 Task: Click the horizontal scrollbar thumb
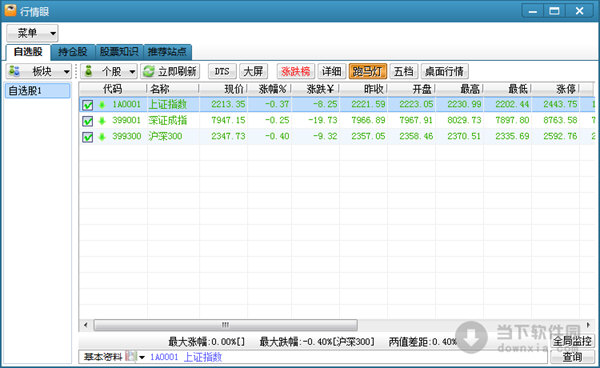(x=225, y=325)
